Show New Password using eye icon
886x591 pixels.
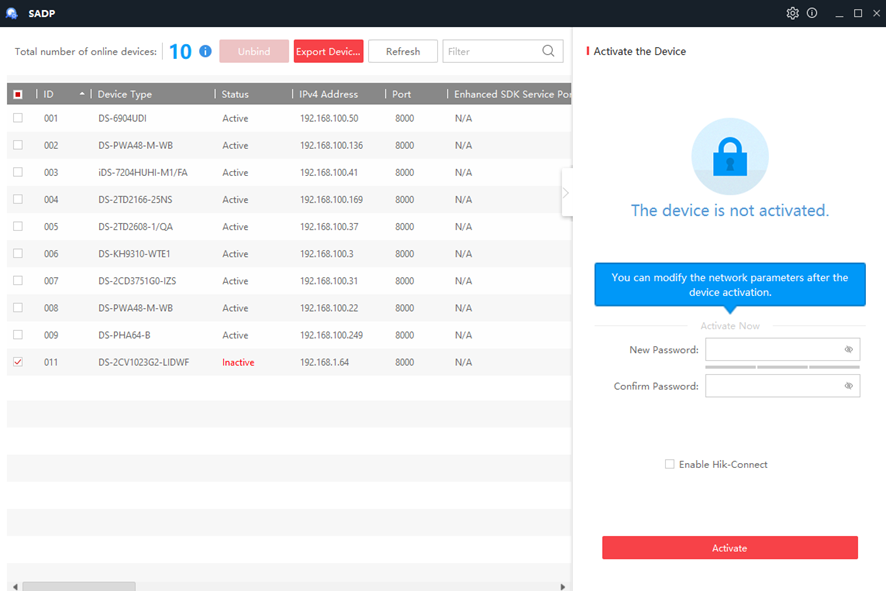pos(848,350)
